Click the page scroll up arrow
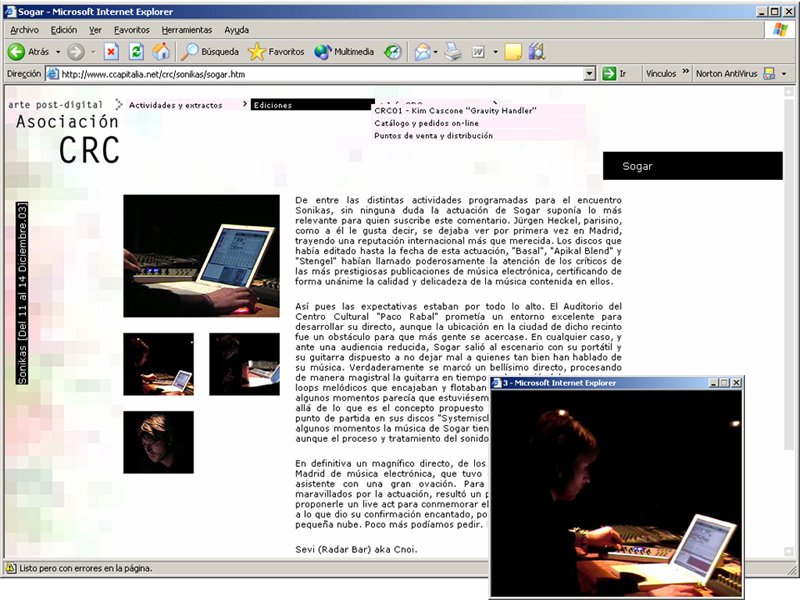800x600 pixels. click(x=789, y=93)
